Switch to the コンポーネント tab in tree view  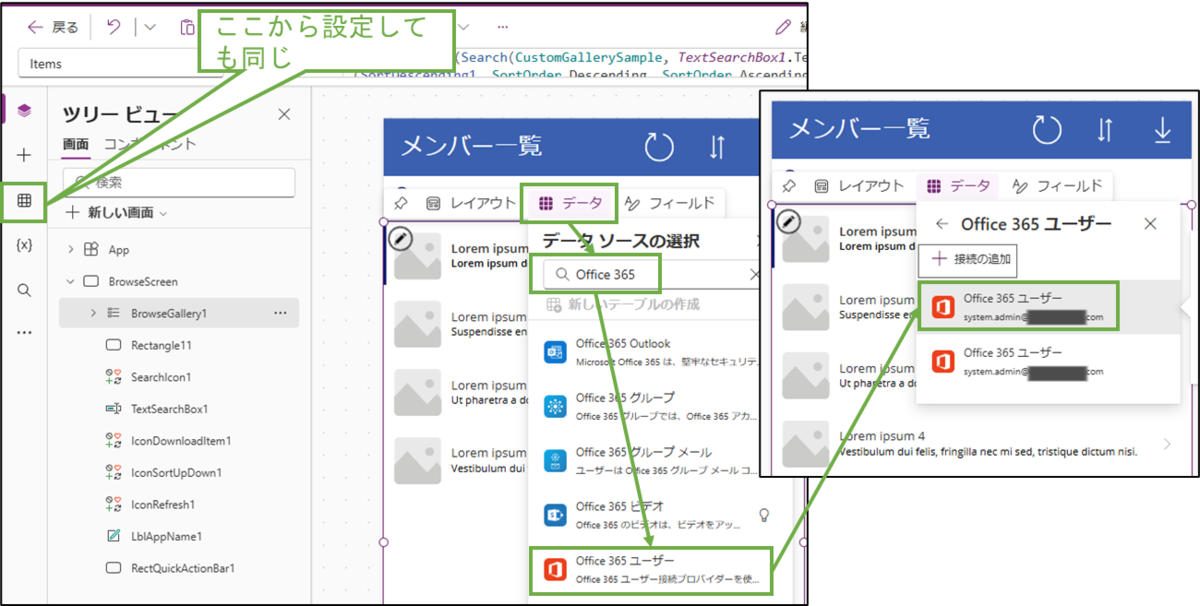coord(150,144)
